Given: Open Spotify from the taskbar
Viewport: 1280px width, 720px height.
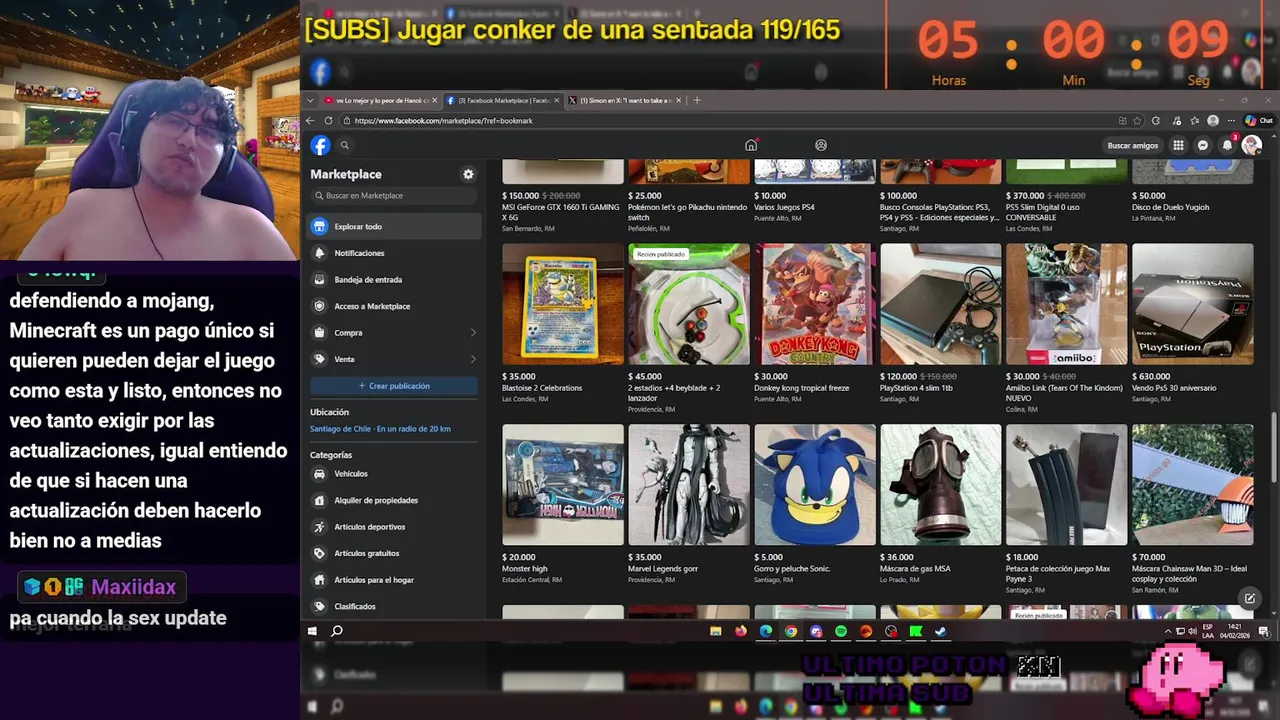Looking at the screenshot, I should point(841,631).
